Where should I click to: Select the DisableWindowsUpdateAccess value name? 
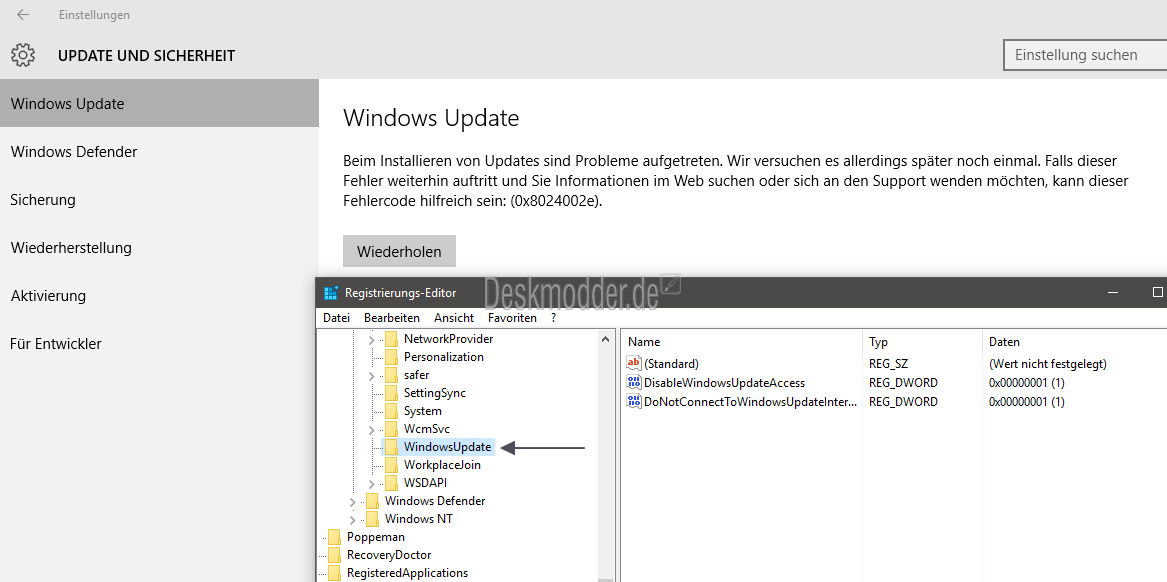pos(724,383)
